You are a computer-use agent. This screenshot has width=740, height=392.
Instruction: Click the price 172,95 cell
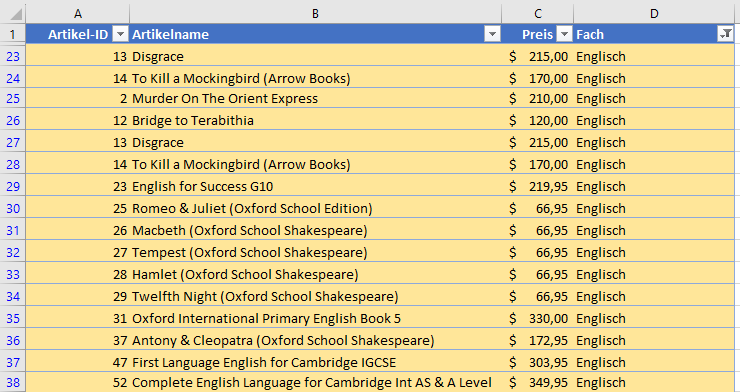(x=538, y=340)
